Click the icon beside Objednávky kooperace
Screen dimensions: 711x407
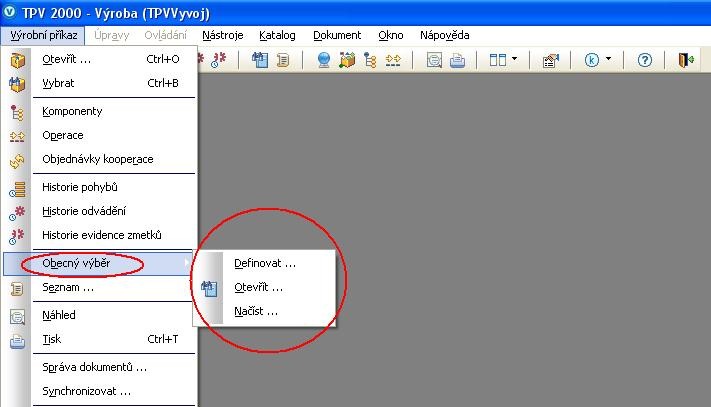click(x=17, y=160)
